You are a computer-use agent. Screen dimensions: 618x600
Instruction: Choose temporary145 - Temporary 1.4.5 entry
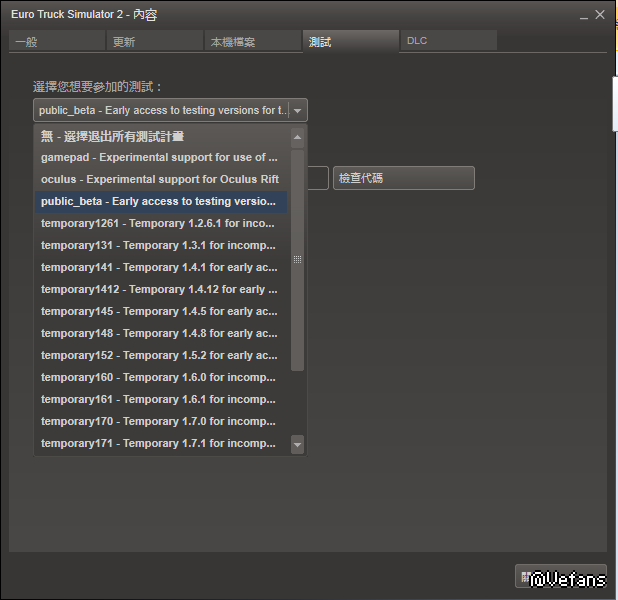coord(161,311)
